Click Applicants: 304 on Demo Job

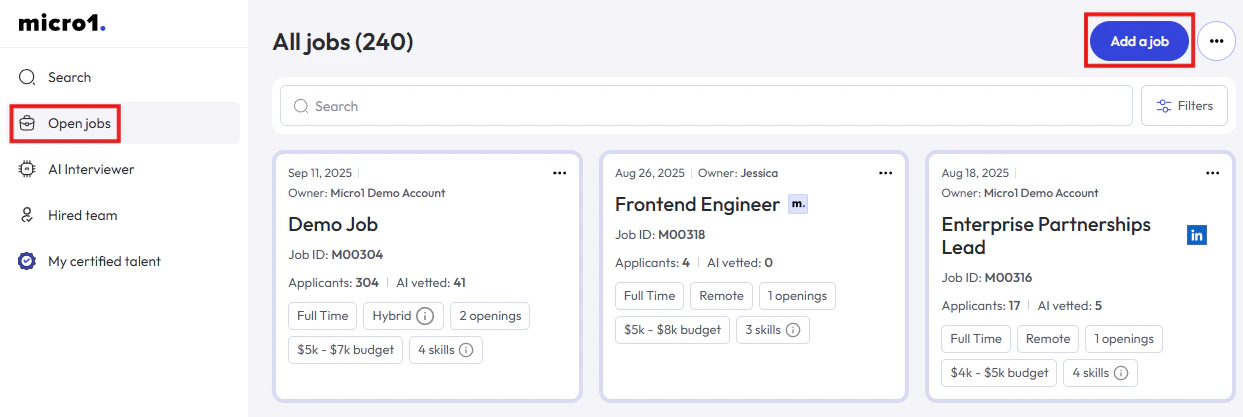tap(333, 283)
